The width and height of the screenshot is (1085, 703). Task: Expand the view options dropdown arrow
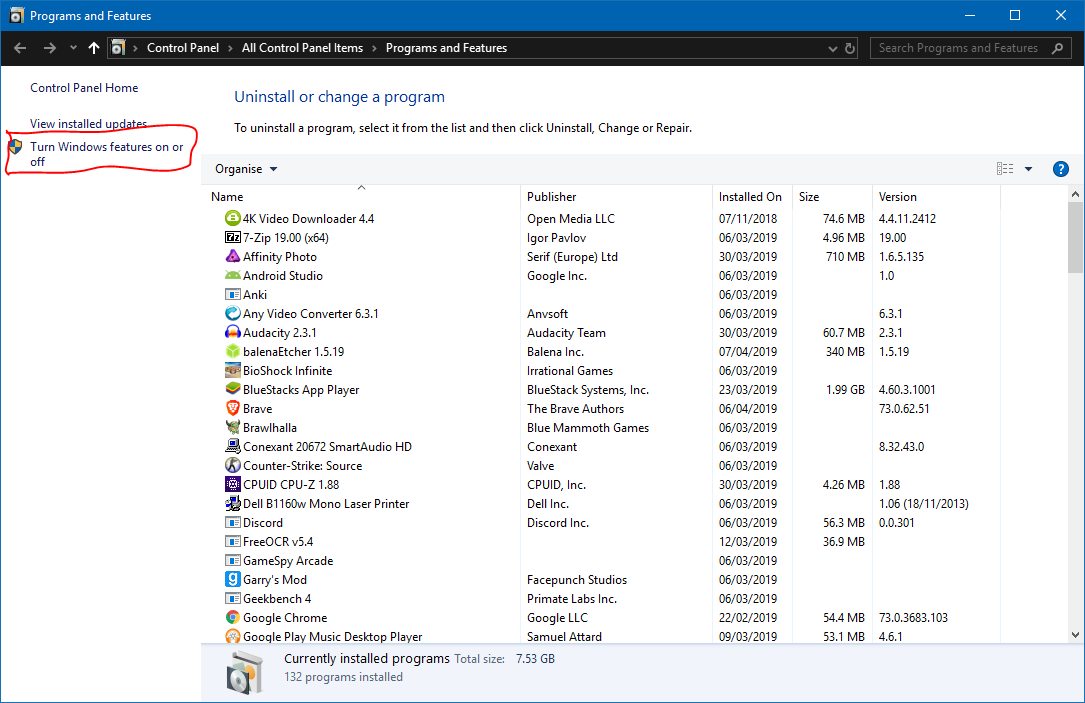(1028, 169)
